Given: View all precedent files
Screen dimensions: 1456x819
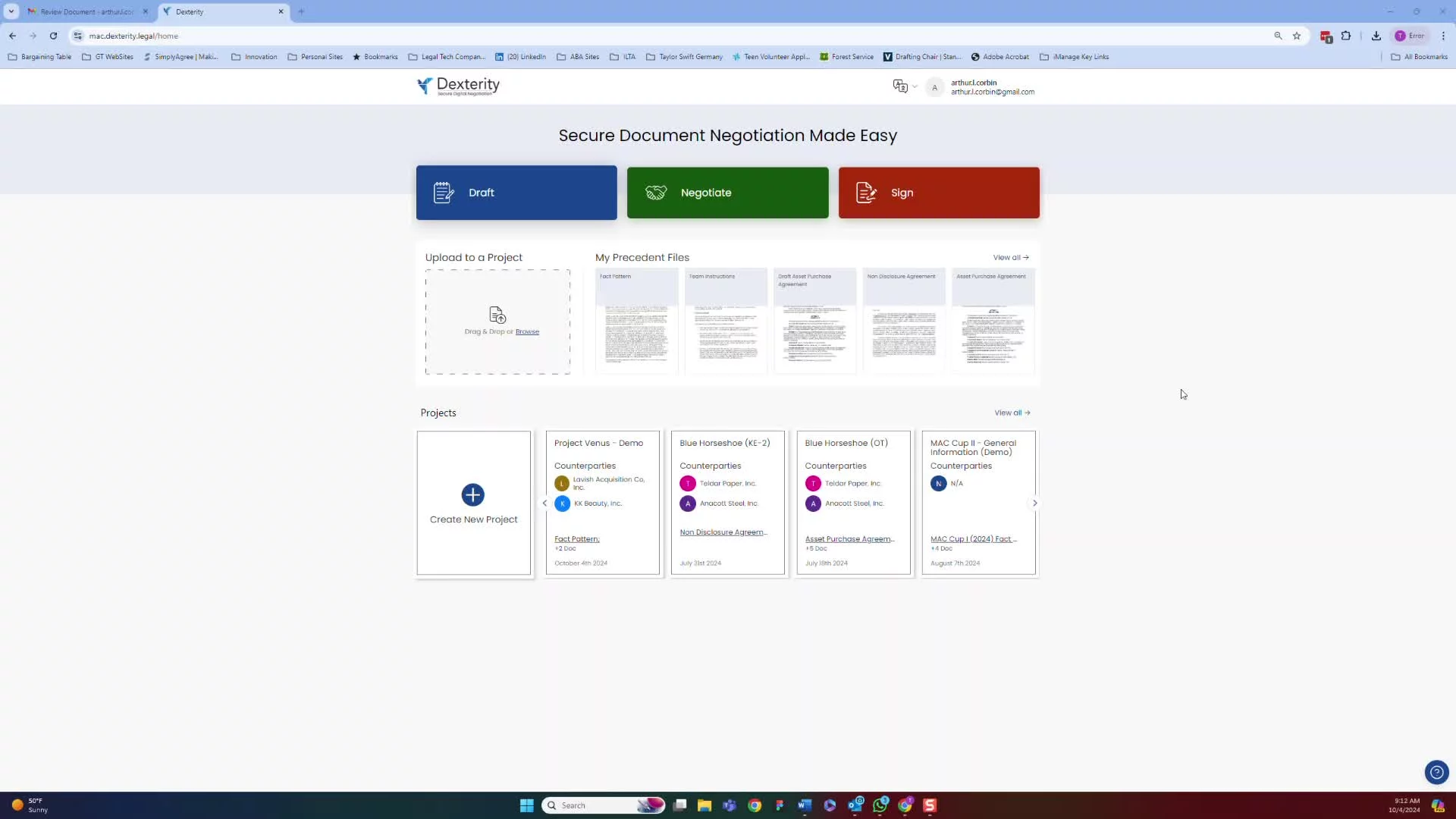Looking at the screenshot, I should point(1011,258).
